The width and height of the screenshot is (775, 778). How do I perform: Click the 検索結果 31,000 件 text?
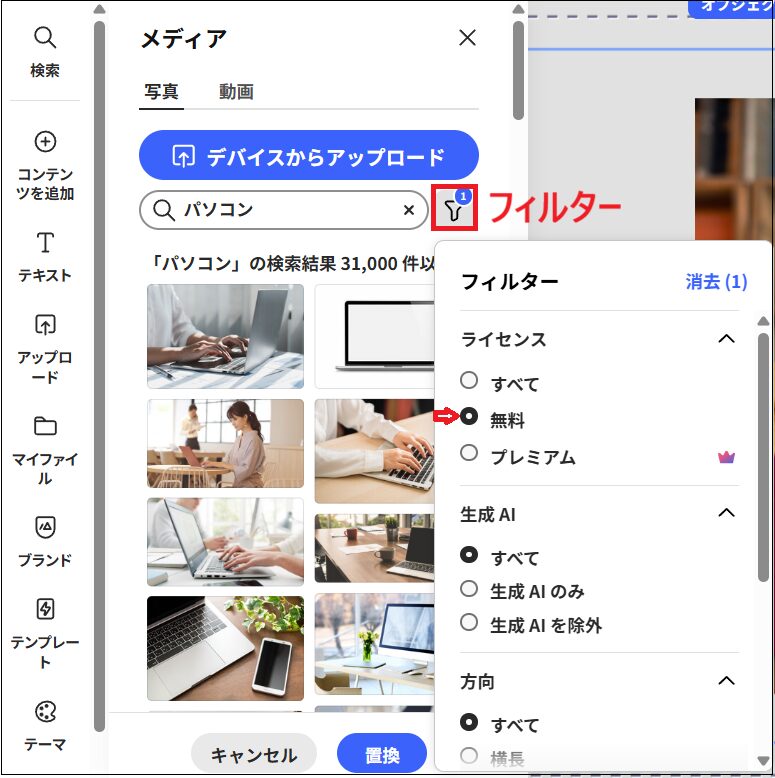(294, 263)
